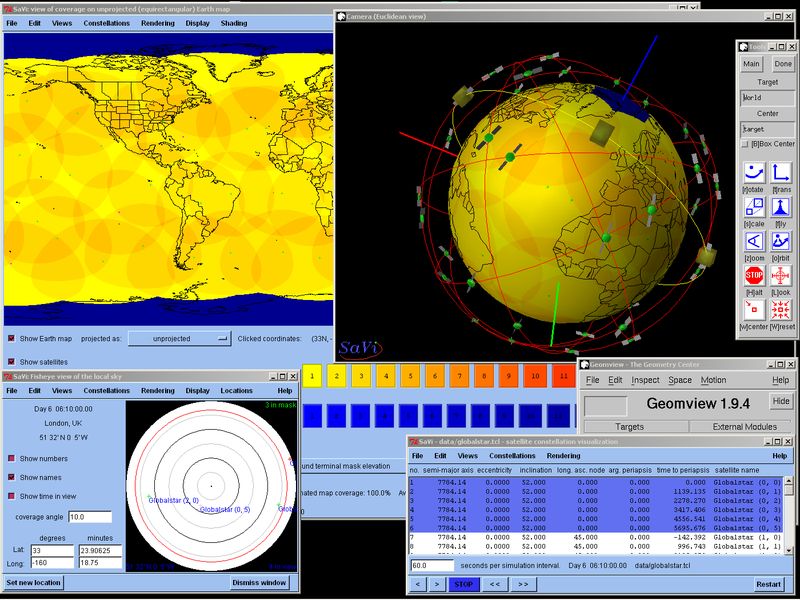Activate the fly tool icon

(780, 207)
